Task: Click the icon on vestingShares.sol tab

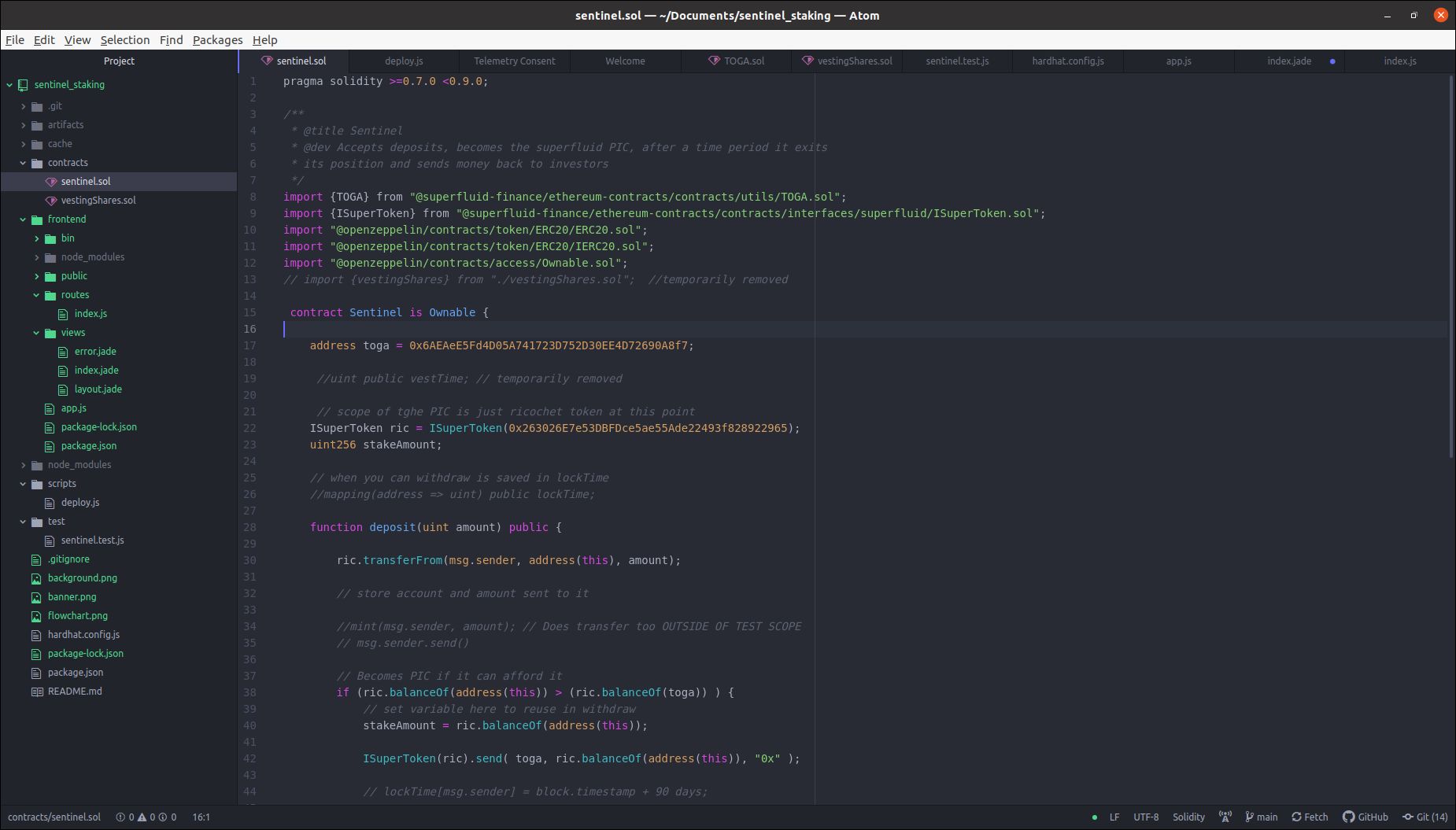Action: 807,61
